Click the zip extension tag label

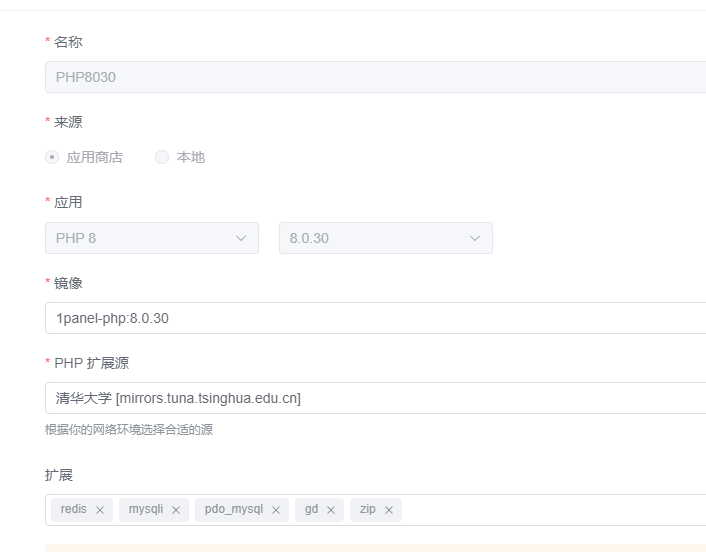(x=368, y=509)
